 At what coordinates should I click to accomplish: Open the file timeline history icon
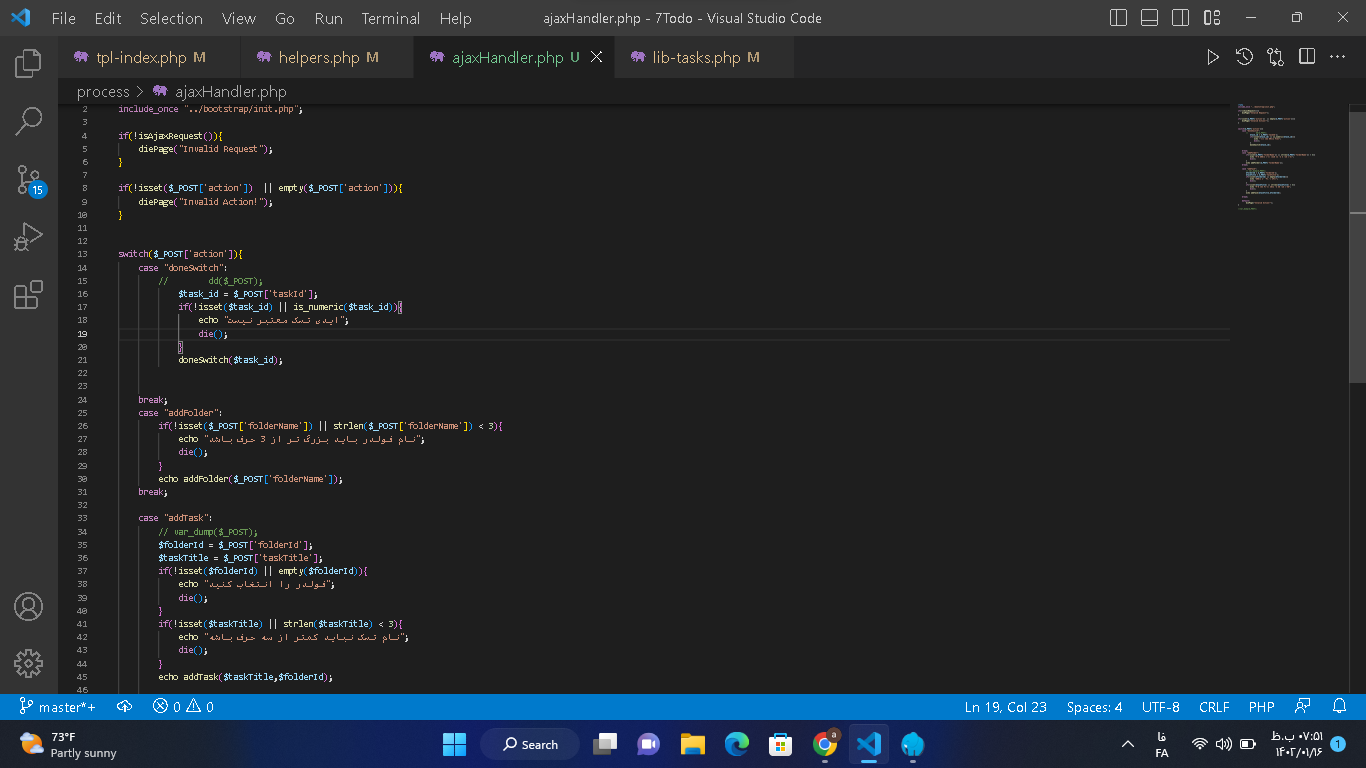[x=1244, y=57]
